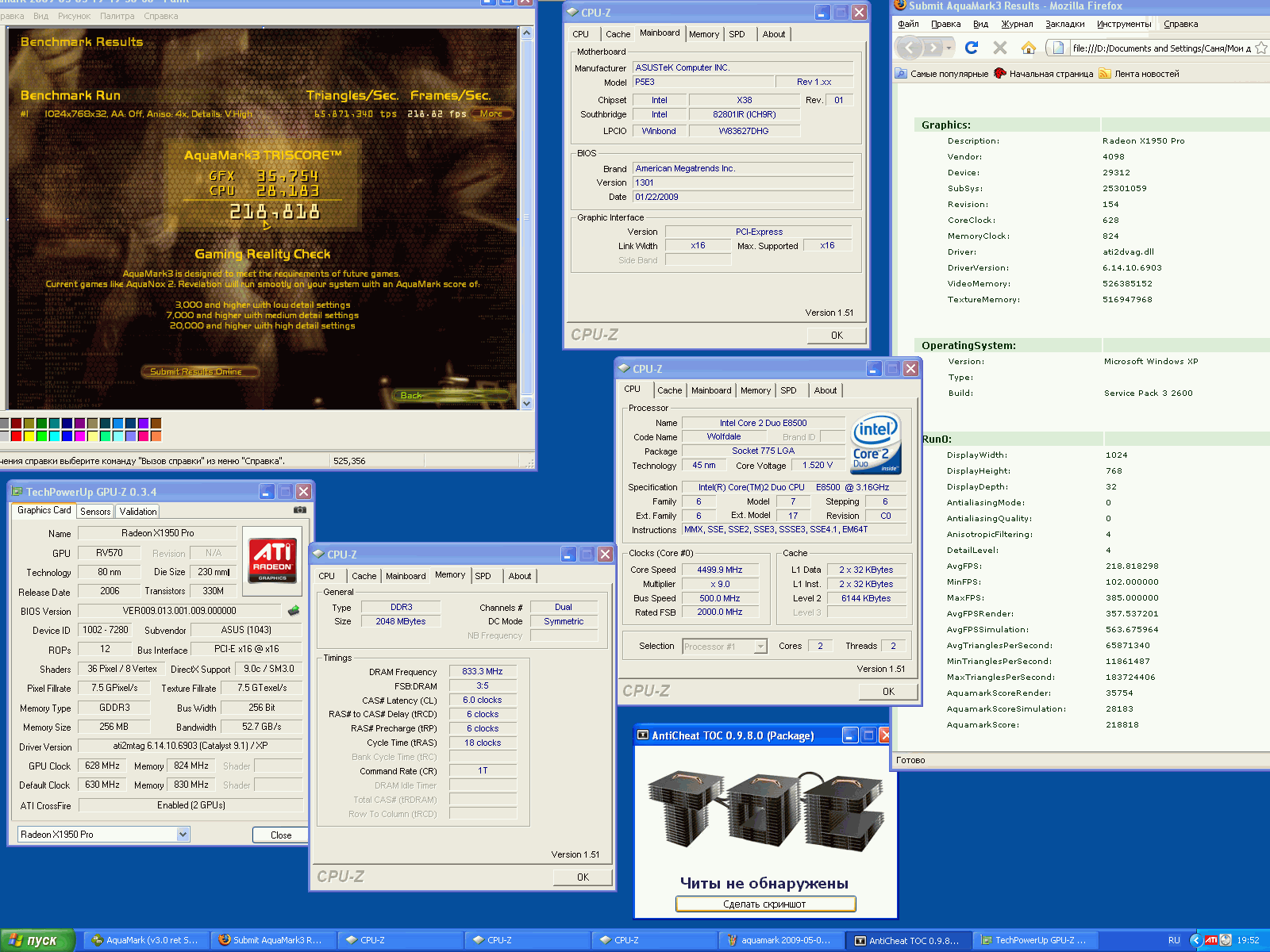Click GPU-Z title bar app icon
Screen dimensions: 1270x952
pyautogui.click(x=17, y=492)
